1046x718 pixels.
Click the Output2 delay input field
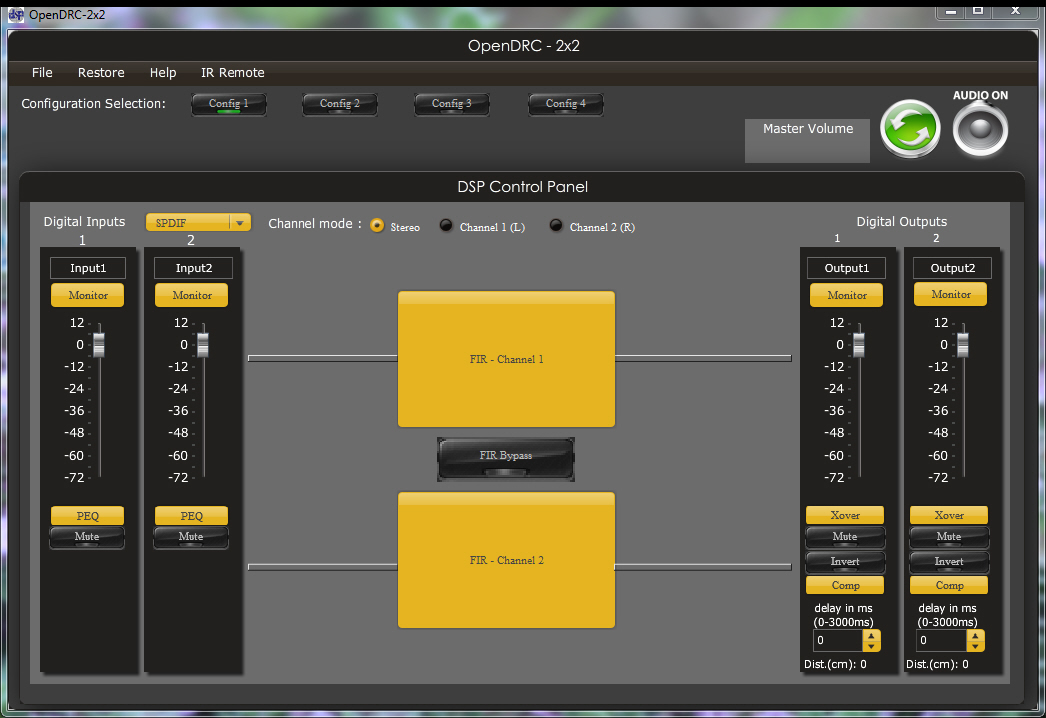[940, 640]
